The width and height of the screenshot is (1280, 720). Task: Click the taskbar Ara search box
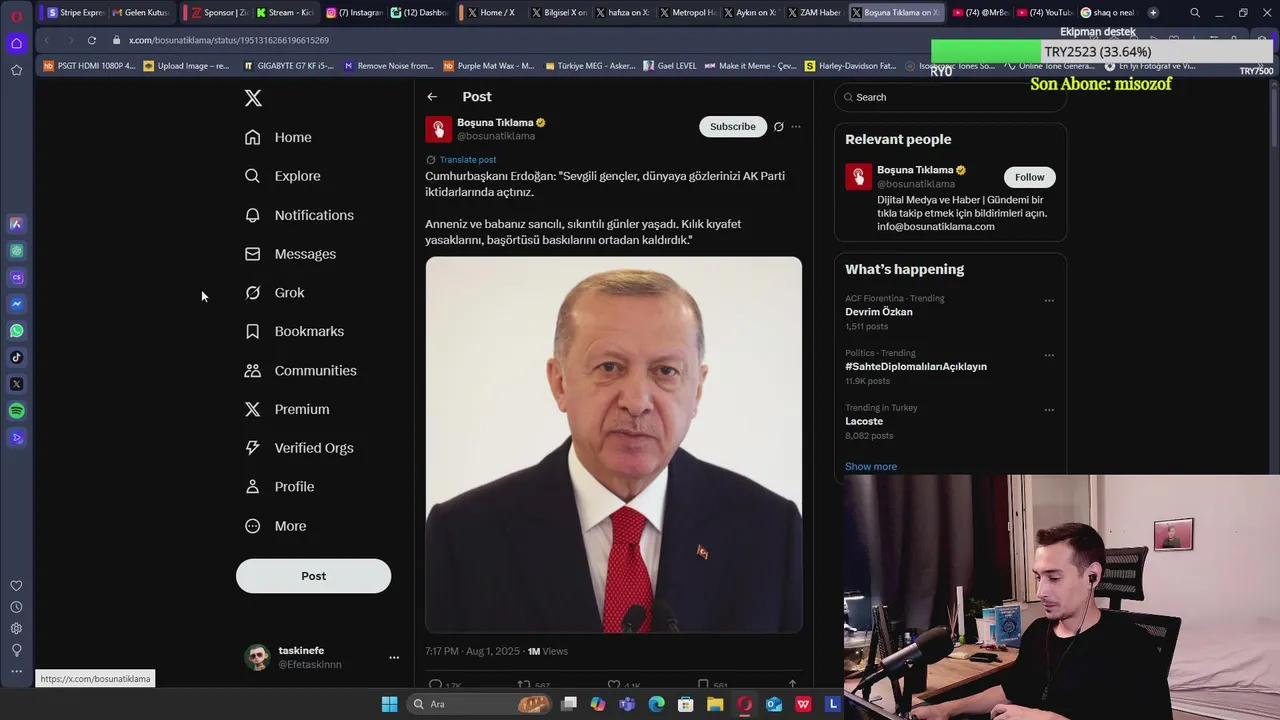[x=480, y=704]
